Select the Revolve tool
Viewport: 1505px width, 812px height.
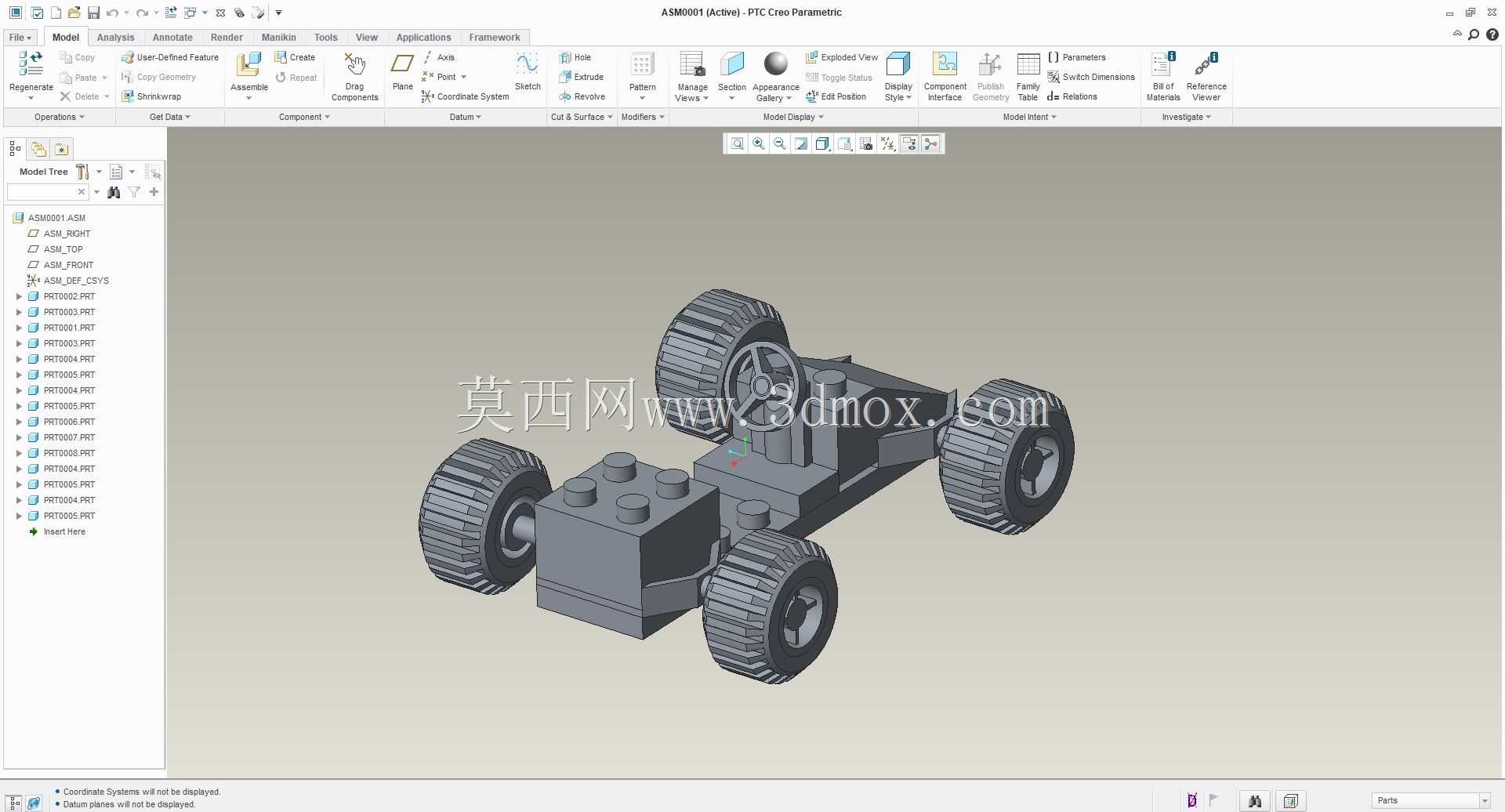[x=582, y=96]
